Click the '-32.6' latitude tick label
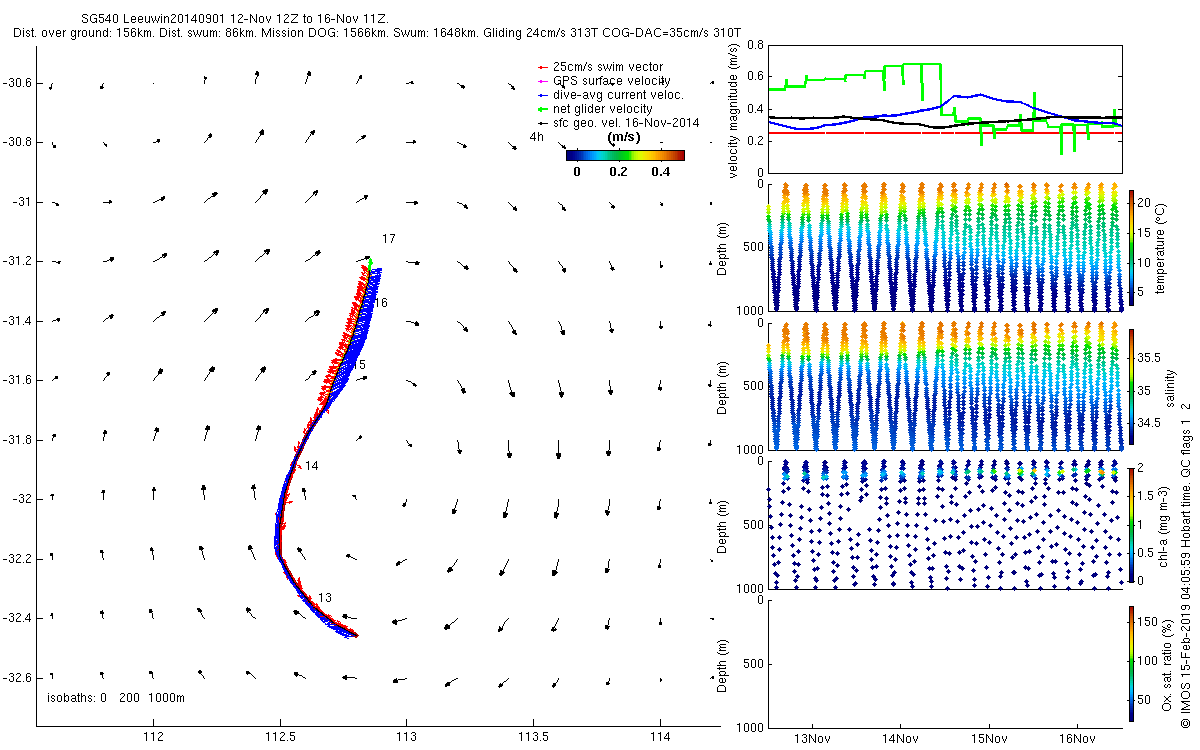Screen dimensions: 1200x750 click(19, 677)
